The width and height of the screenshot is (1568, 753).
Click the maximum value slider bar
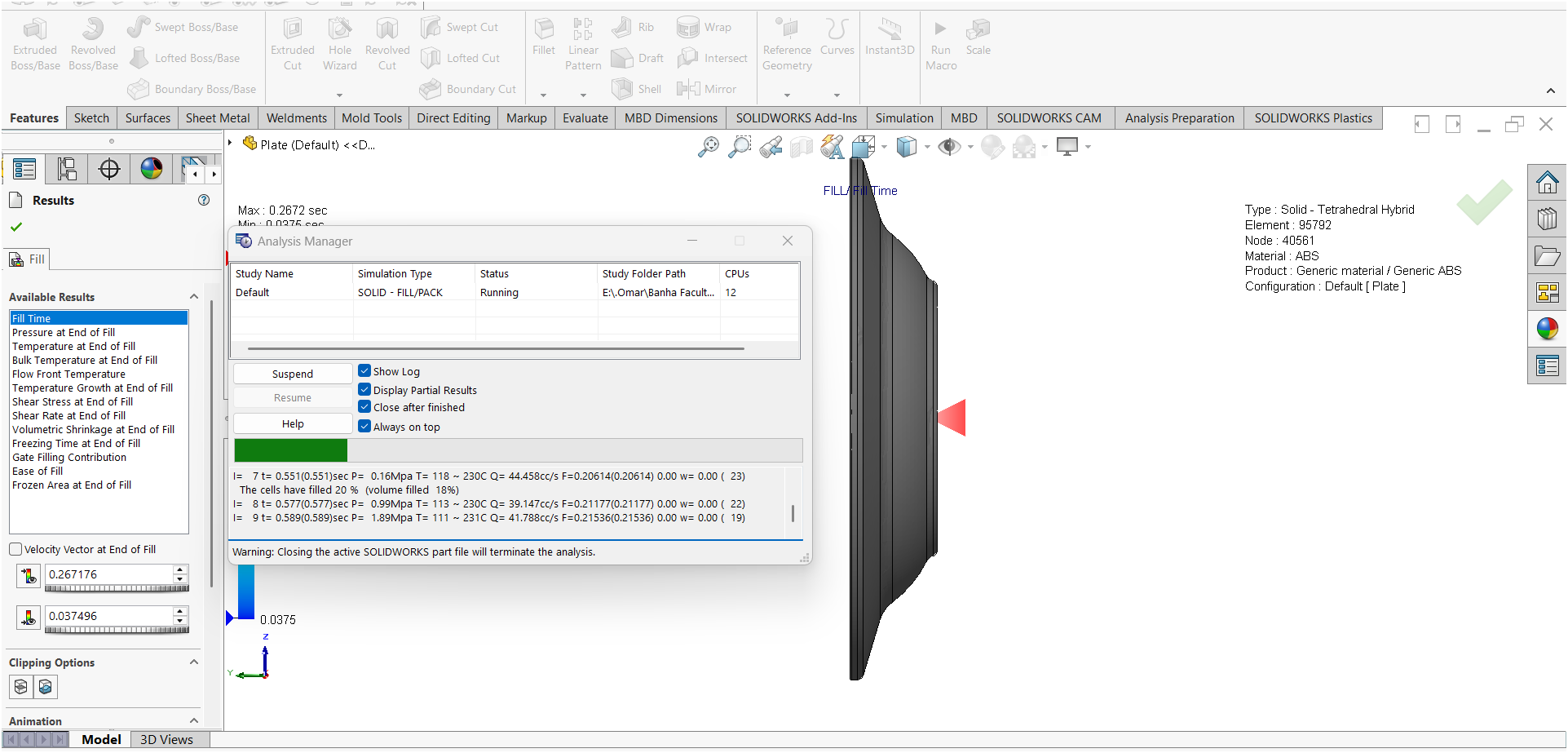[117, 587]
